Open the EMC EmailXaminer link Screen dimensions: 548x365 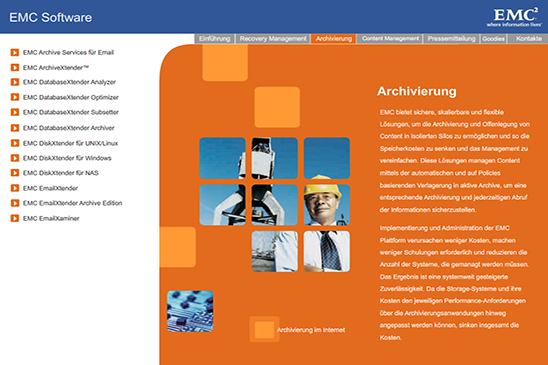pyautogui.click(x=51, y=219)
